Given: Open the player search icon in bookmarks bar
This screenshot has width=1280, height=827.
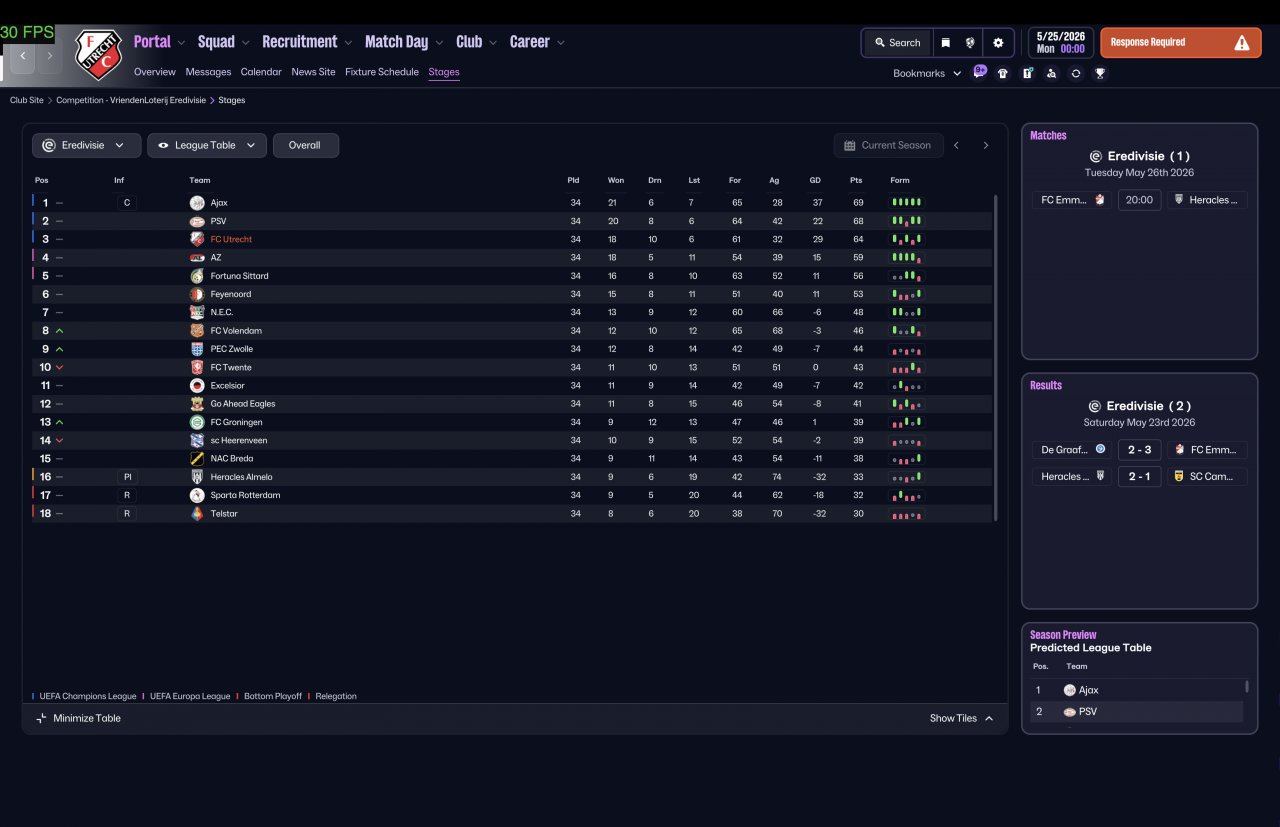Looking at the screenshot, I should point(1051,73).
